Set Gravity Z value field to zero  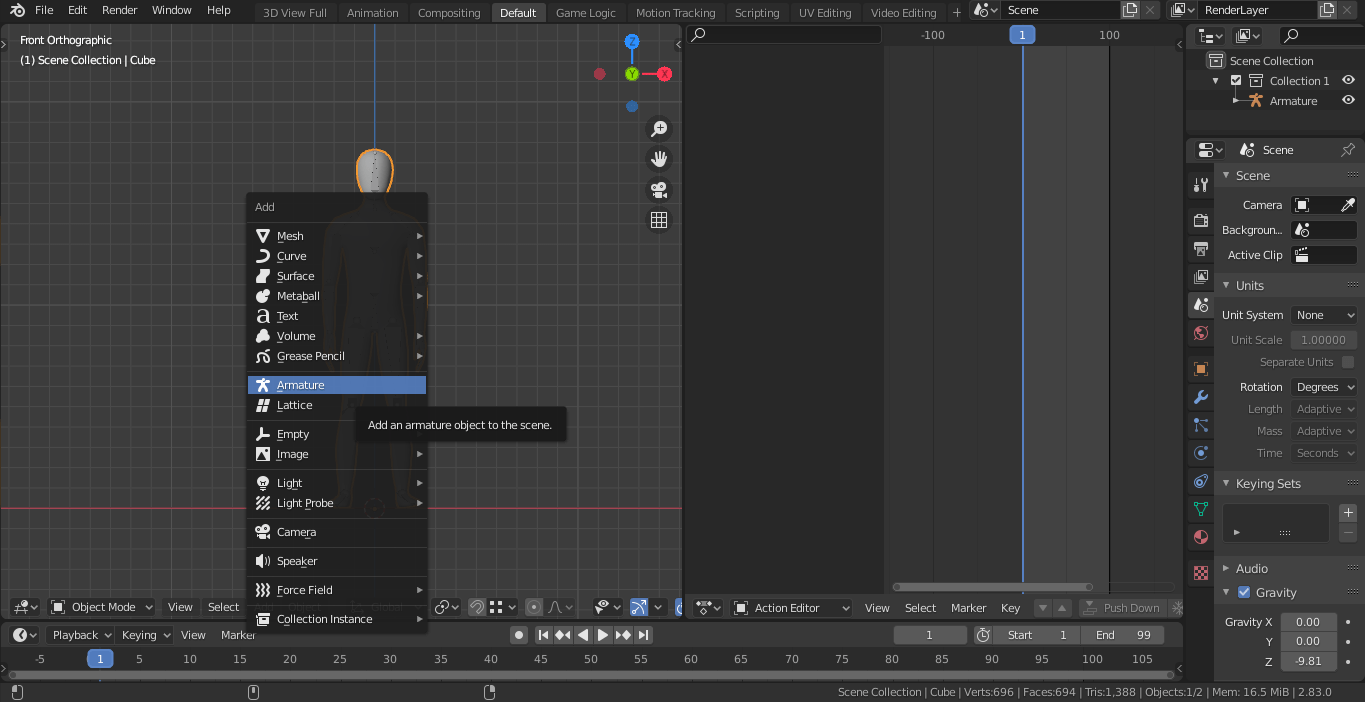1308,660
